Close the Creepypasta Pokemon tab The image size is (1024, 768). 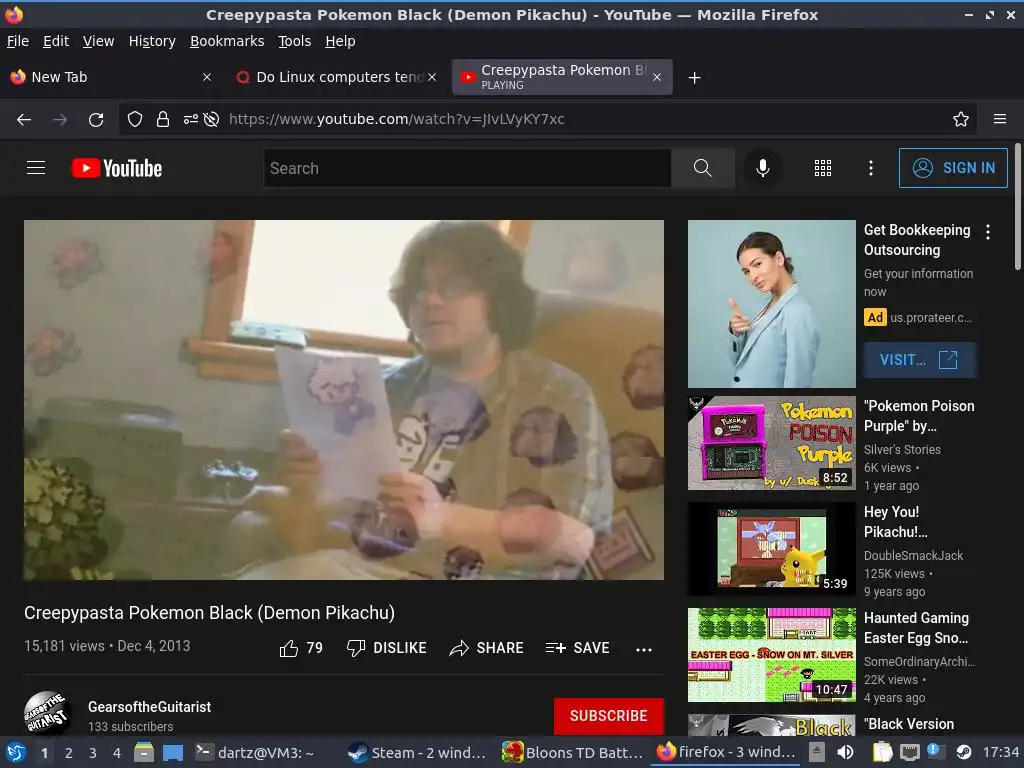657,77
